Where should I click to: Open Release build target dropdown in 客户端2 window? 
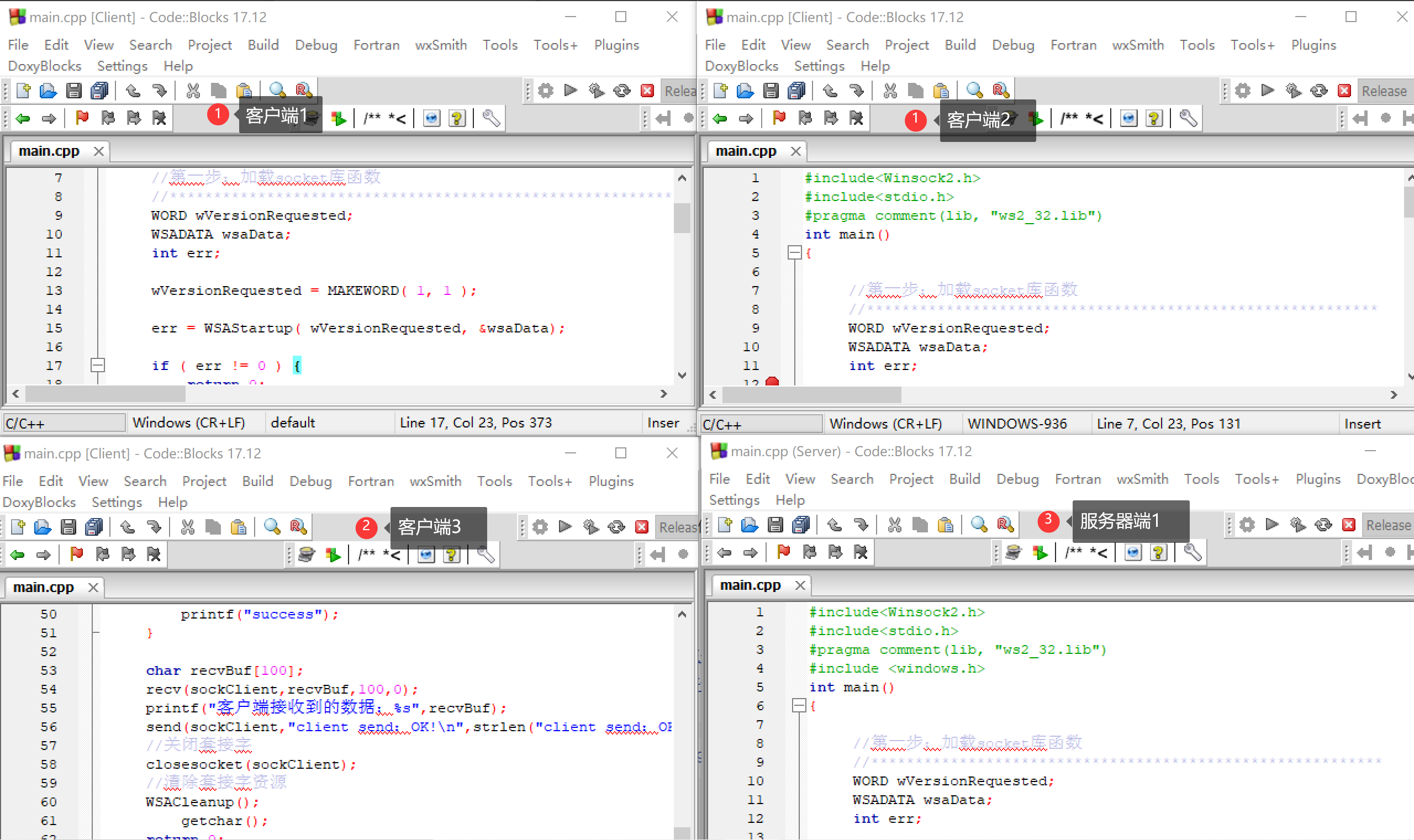(x=1384, y=91)
